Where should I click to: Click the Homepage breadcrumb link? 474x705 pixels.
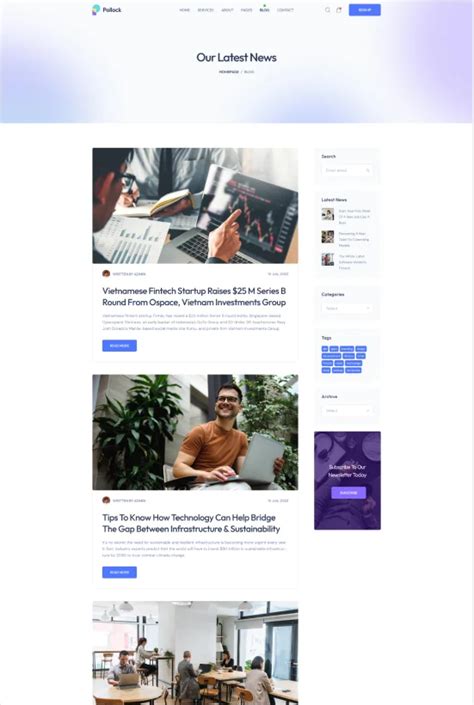pyautogui.click(x=229, y=72)
